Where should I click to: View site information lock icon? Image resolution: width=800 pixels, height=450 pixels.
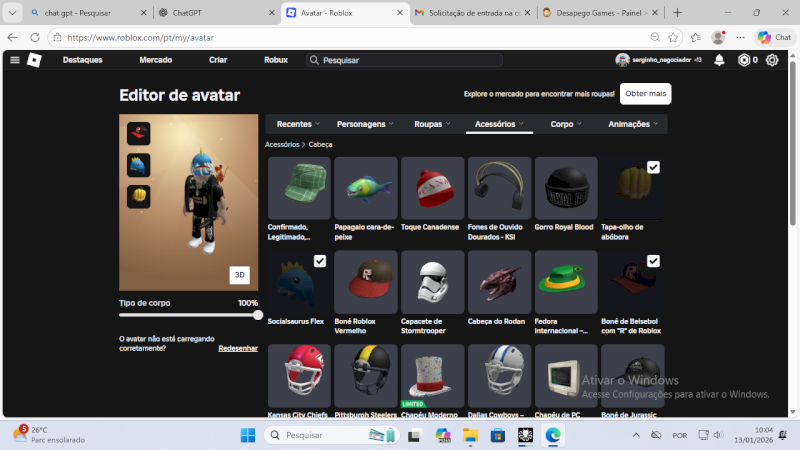58,37
